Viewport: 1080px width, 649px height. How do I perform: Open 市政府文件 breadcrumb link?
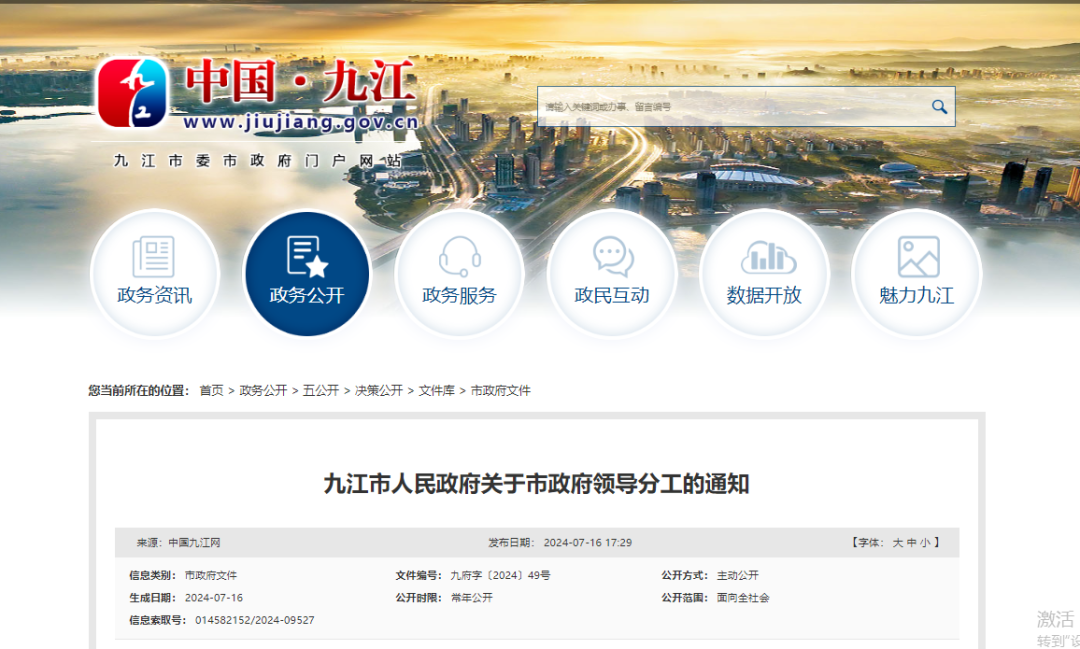pos(501,391)
